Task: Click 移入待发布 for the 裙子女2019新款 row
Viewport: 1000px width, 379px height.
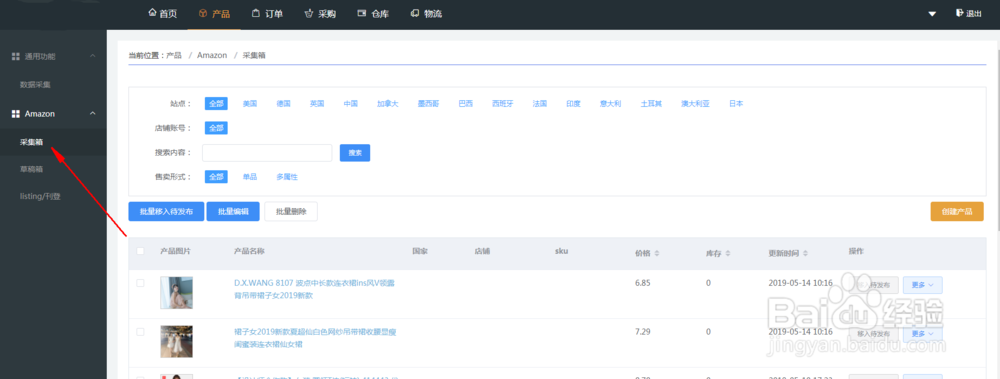Action: pos(874,333)
